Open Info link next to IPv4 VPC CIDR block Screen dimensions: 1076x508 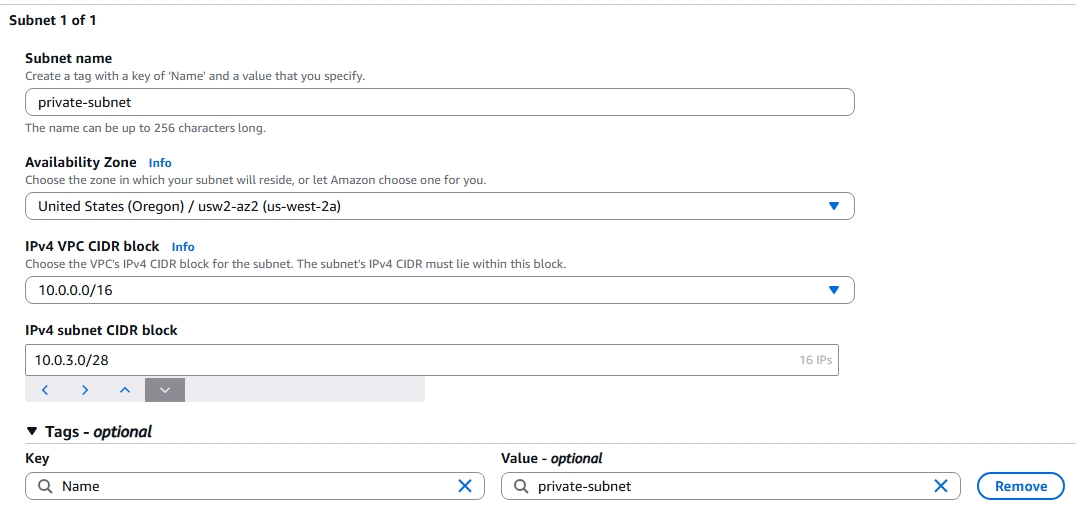click(183, 246)
